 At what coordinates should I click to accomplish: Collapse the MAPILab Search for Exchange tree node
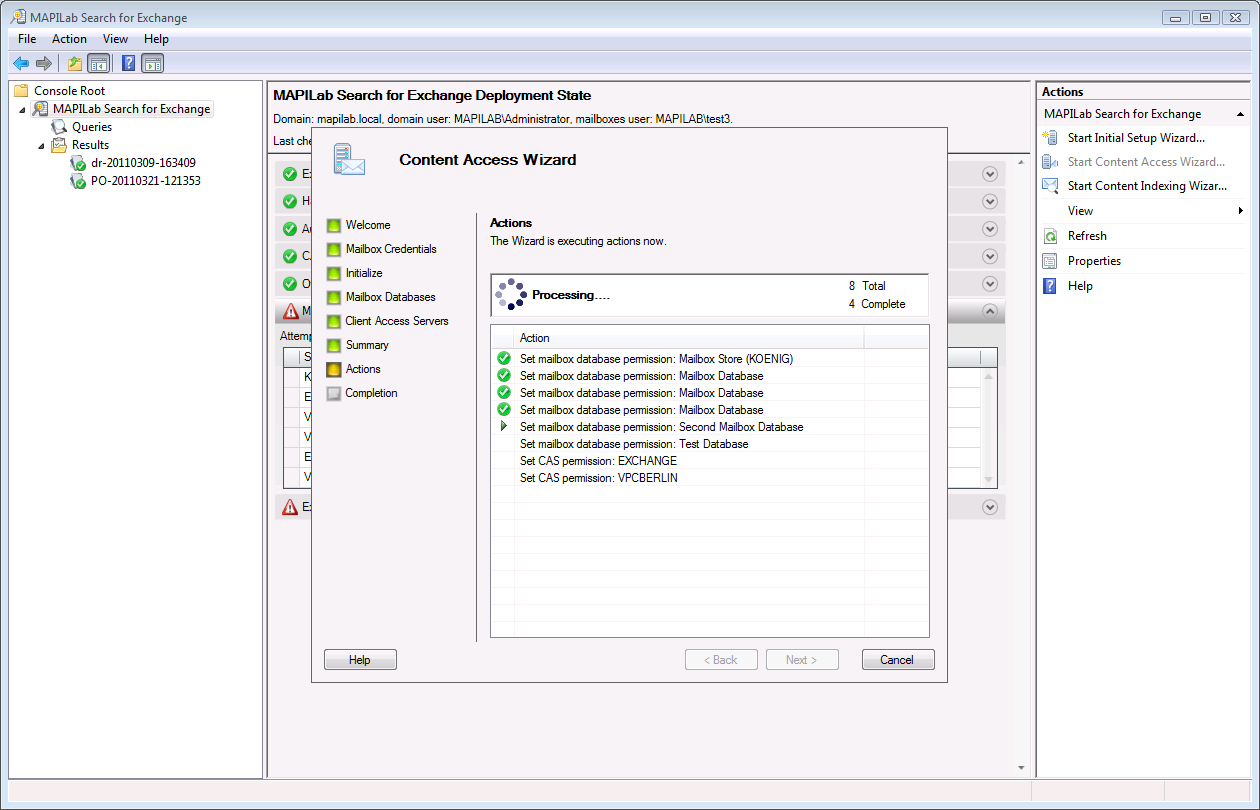pos(23,109)
